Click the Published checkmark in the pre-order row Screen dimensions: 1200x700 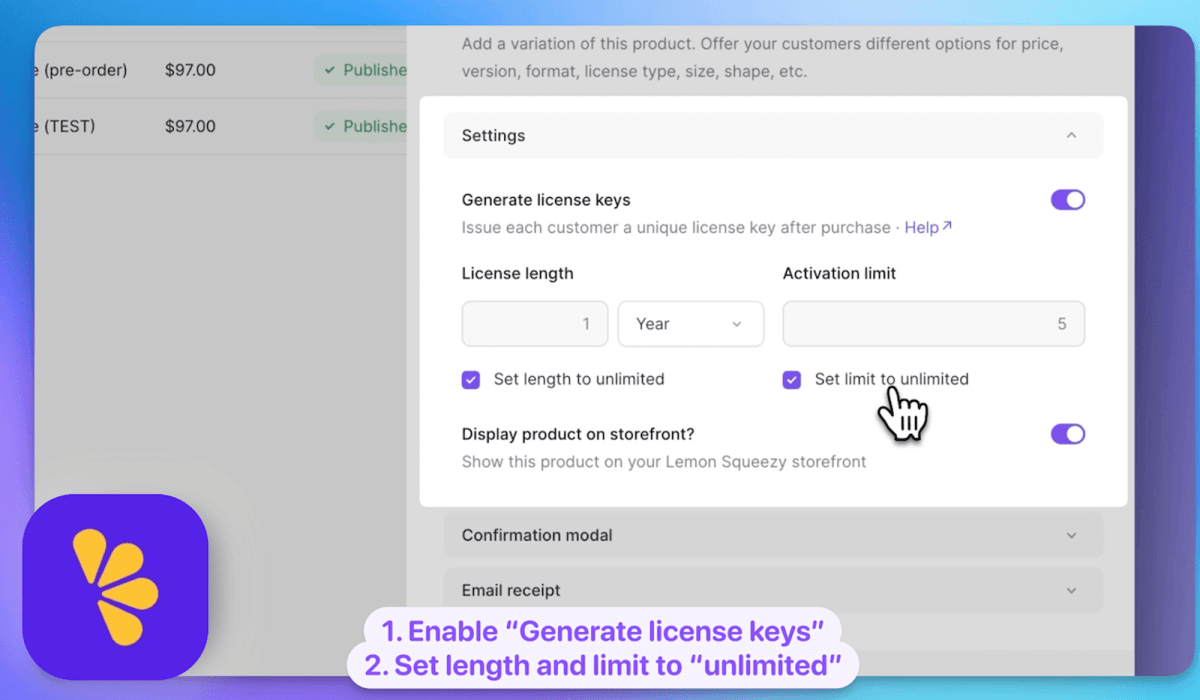click(x=330, y=71)
